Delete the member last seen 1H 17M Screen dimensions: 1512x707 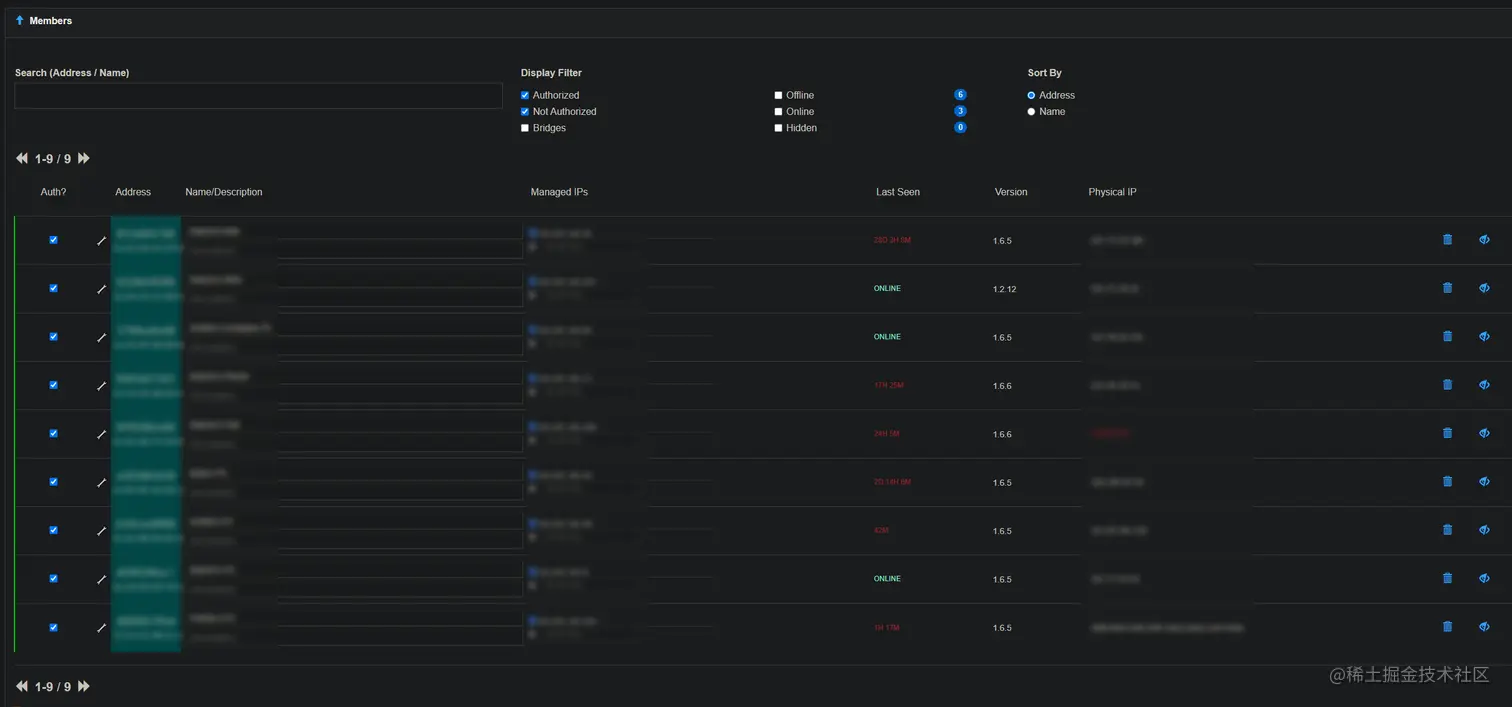click(1447, 626)
